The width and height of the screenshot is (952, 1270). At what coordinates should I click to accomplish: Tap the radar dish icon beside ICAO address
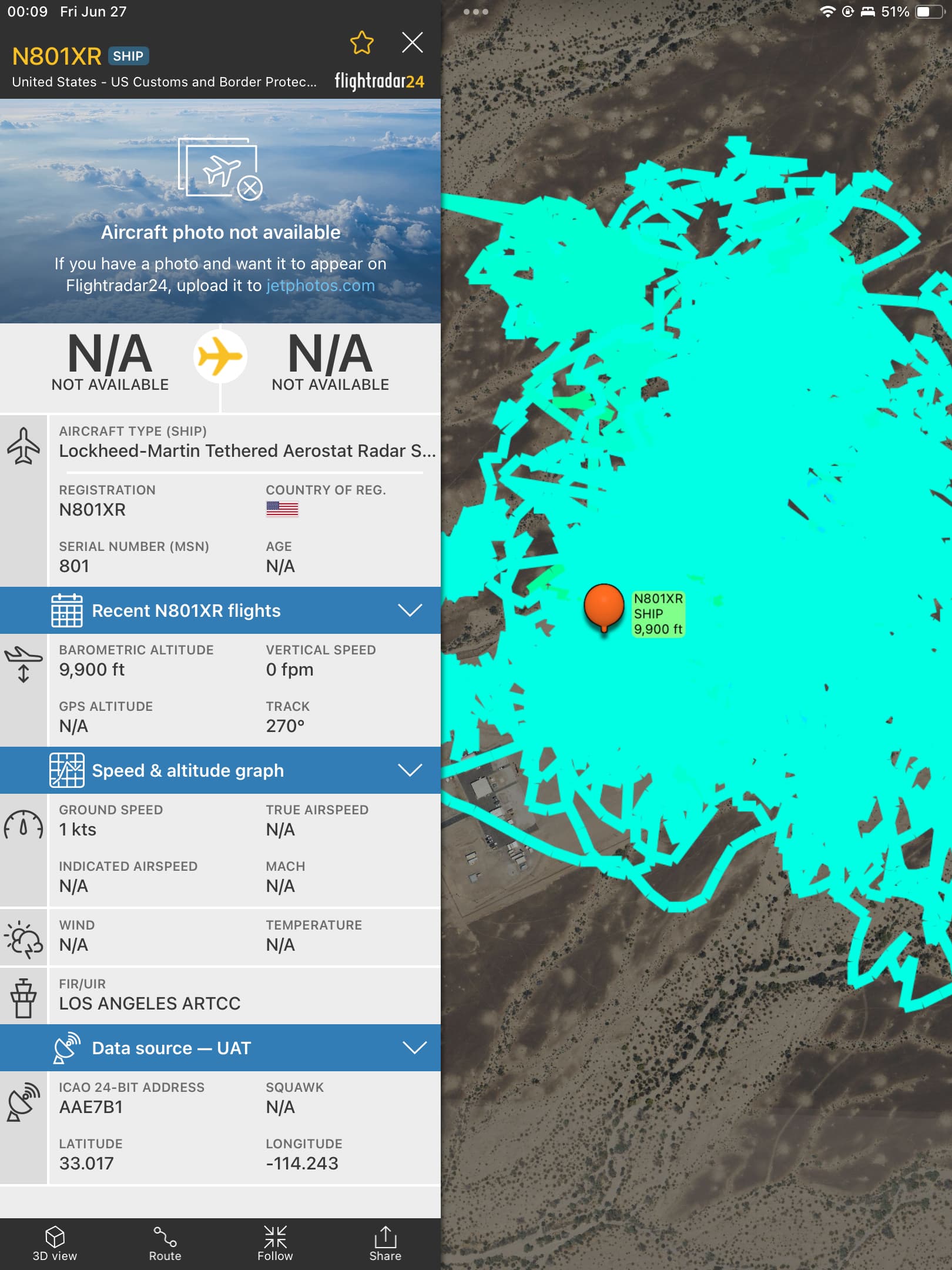pyautogui.click(x=24, y=1102)
